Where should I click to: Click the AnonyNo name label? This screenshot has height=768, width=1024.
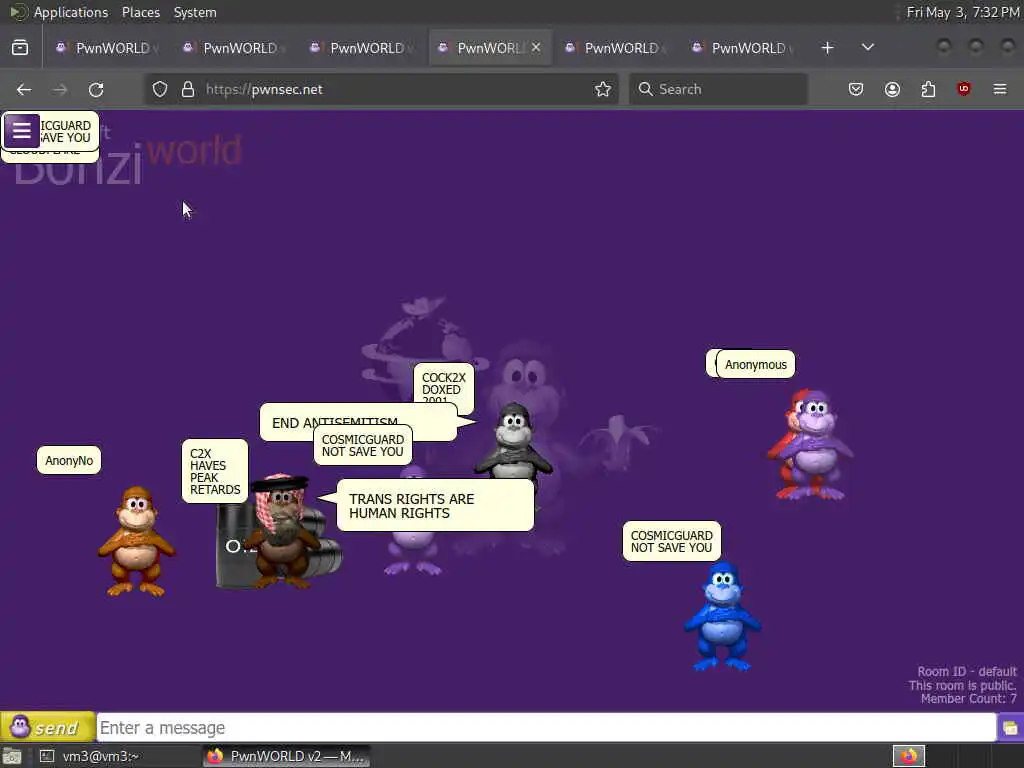click(x=69, y=460)
